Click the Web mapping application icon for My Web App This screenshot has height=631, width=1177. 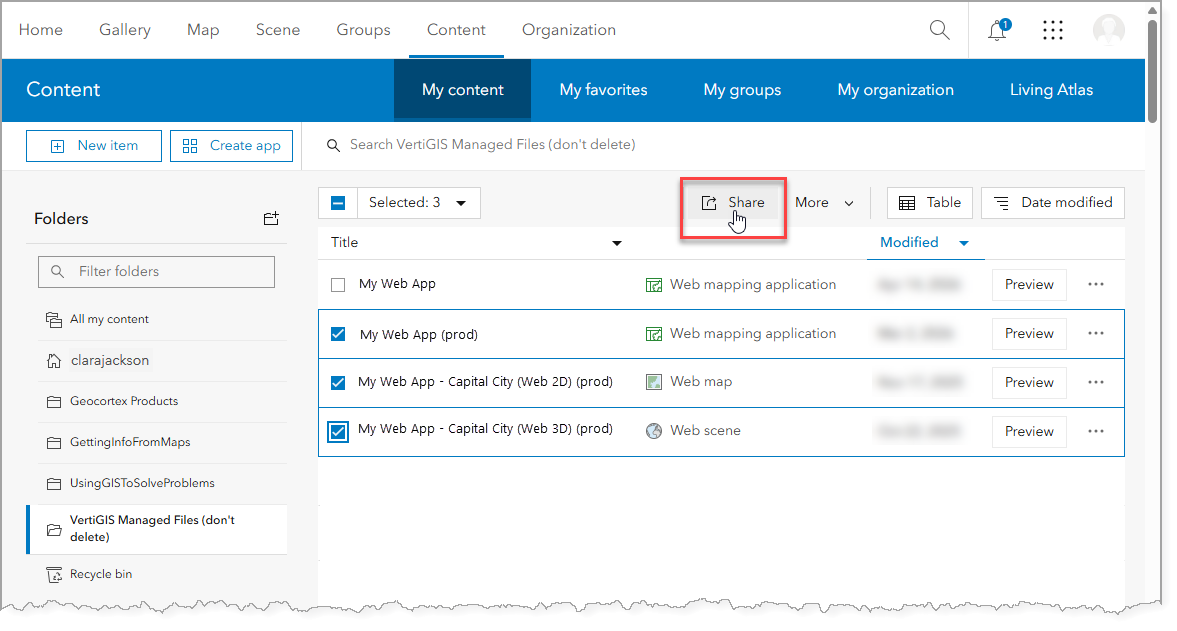[654, 285]
